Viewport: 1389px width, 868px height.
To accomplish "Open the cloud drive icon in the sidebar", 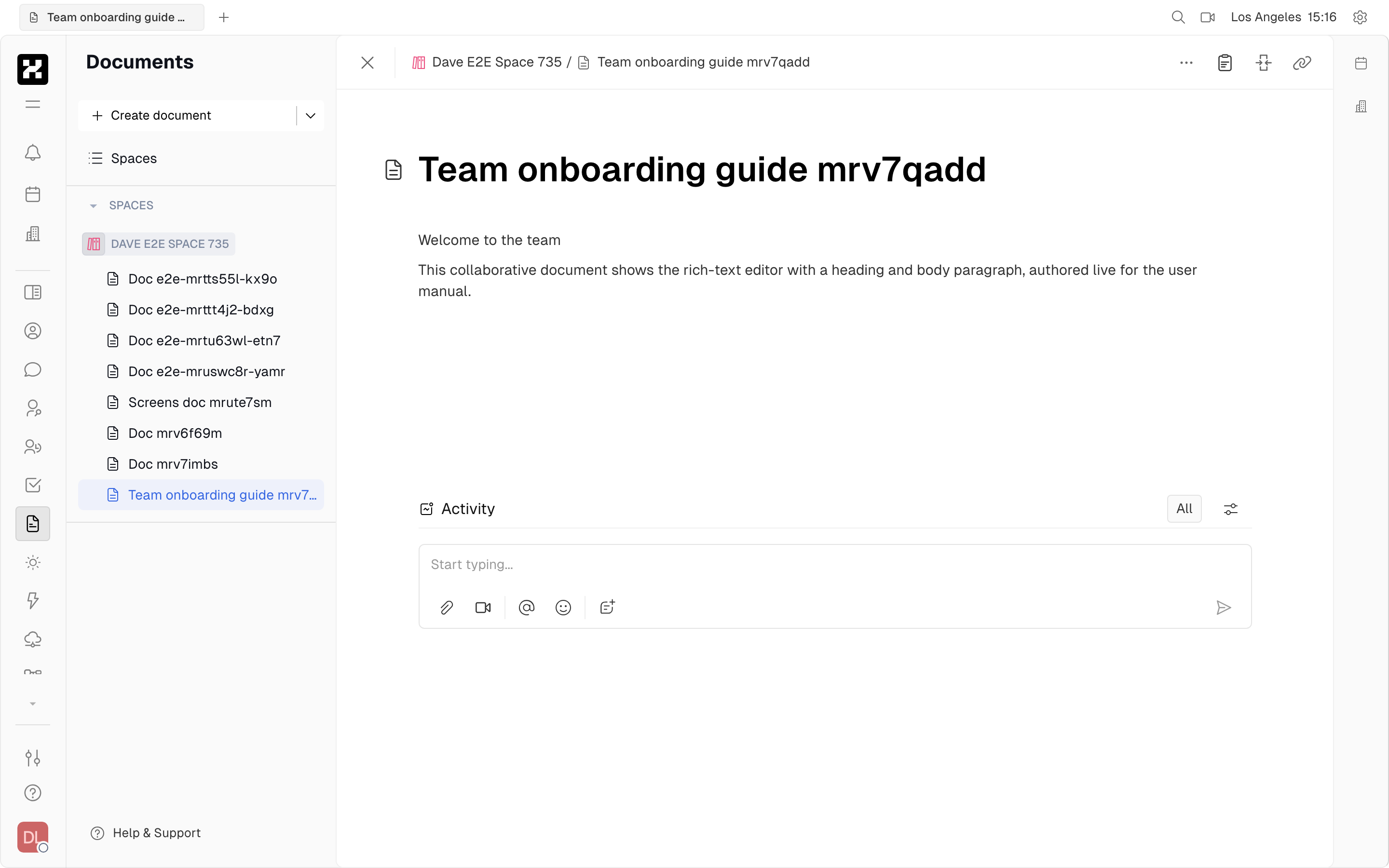I will [33, 639].
